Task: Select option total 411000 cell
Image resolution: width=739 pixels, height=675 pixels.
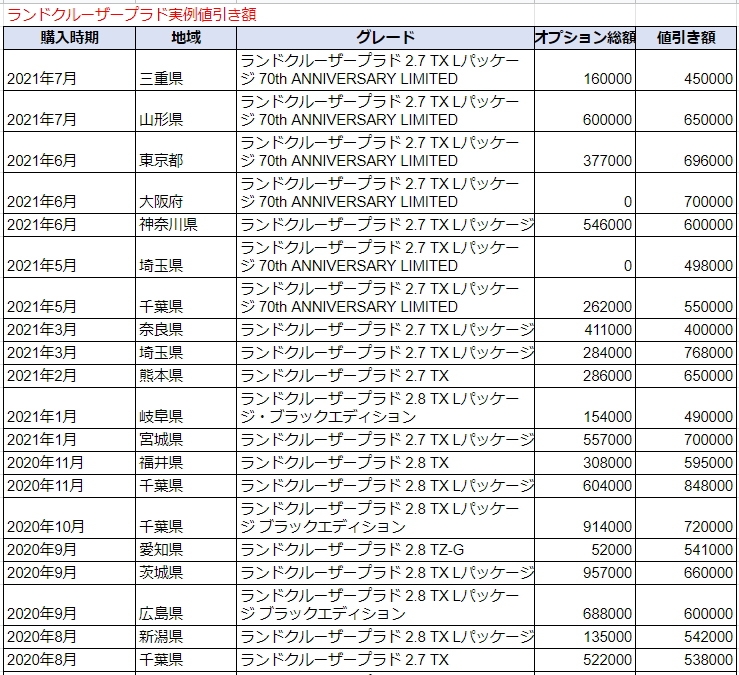Action: [x=585, y=329]
